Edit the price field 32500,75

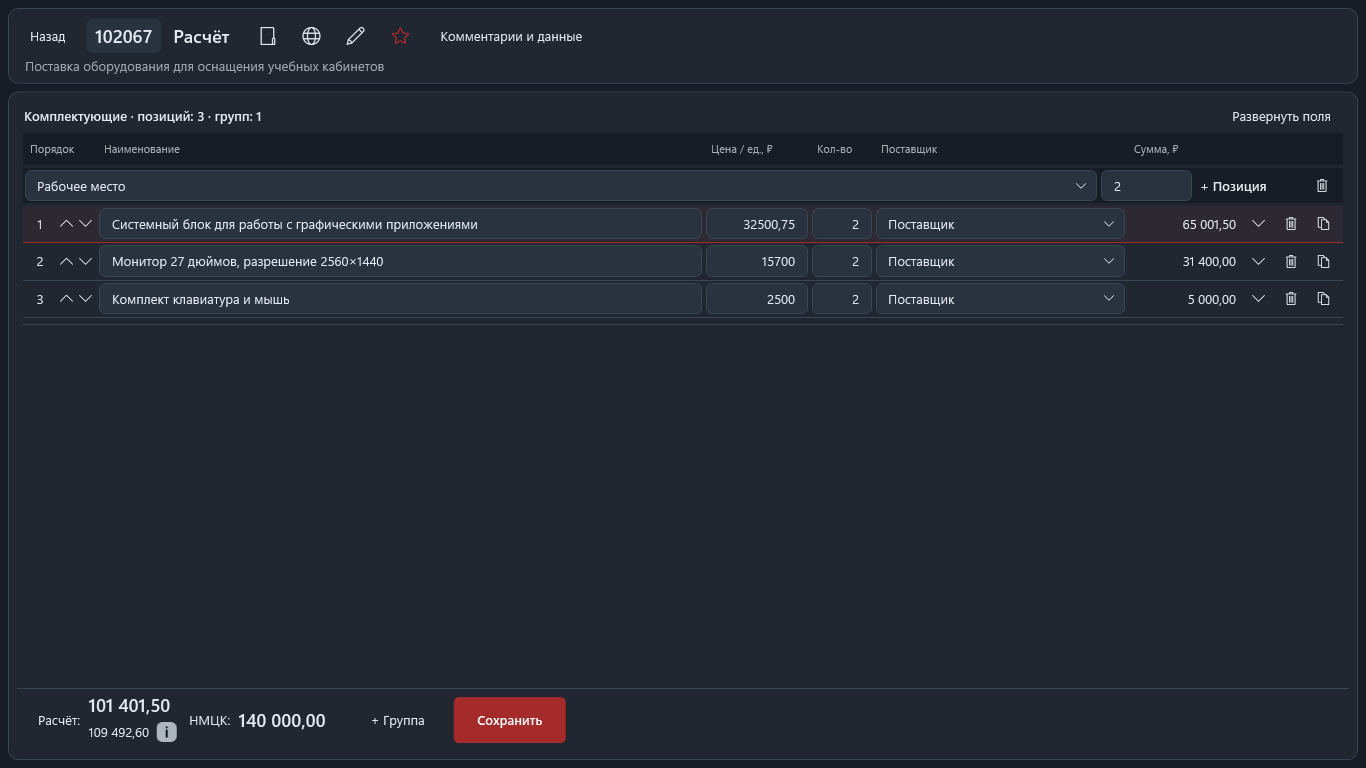(757, 224)
